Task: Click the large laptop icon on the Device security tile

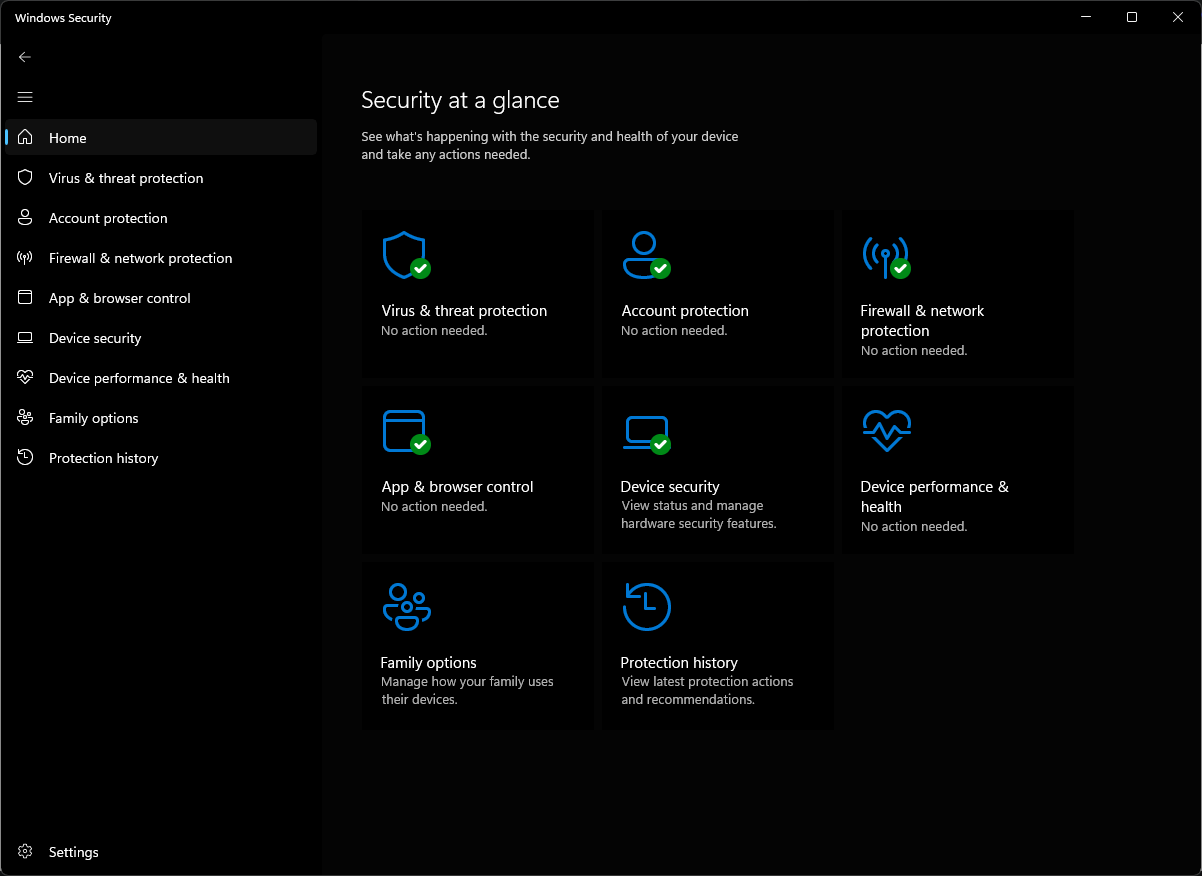Action: 645,434
